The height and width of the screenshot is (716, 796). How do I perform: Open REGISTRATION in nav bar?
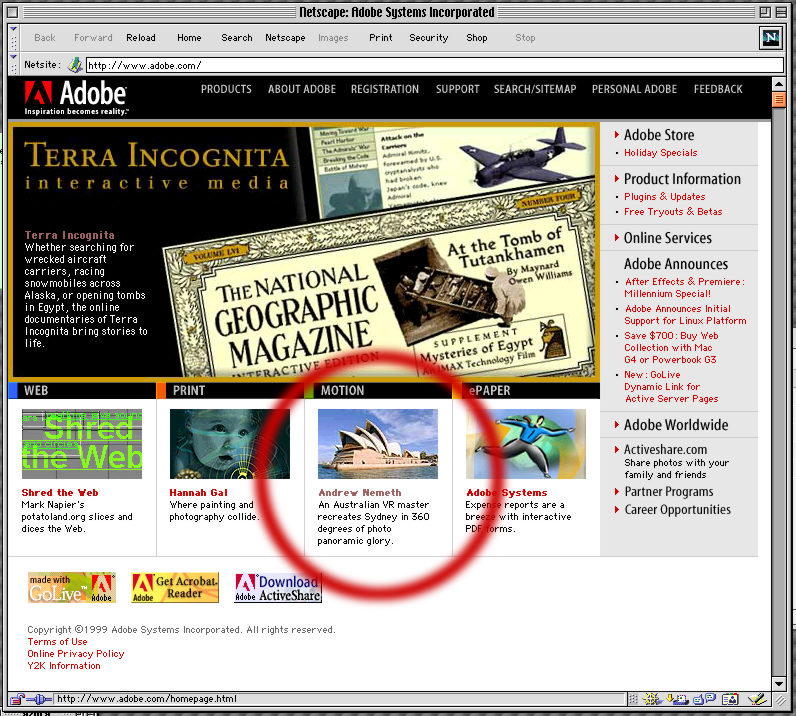pyautogui.click(x=385, y=89)
